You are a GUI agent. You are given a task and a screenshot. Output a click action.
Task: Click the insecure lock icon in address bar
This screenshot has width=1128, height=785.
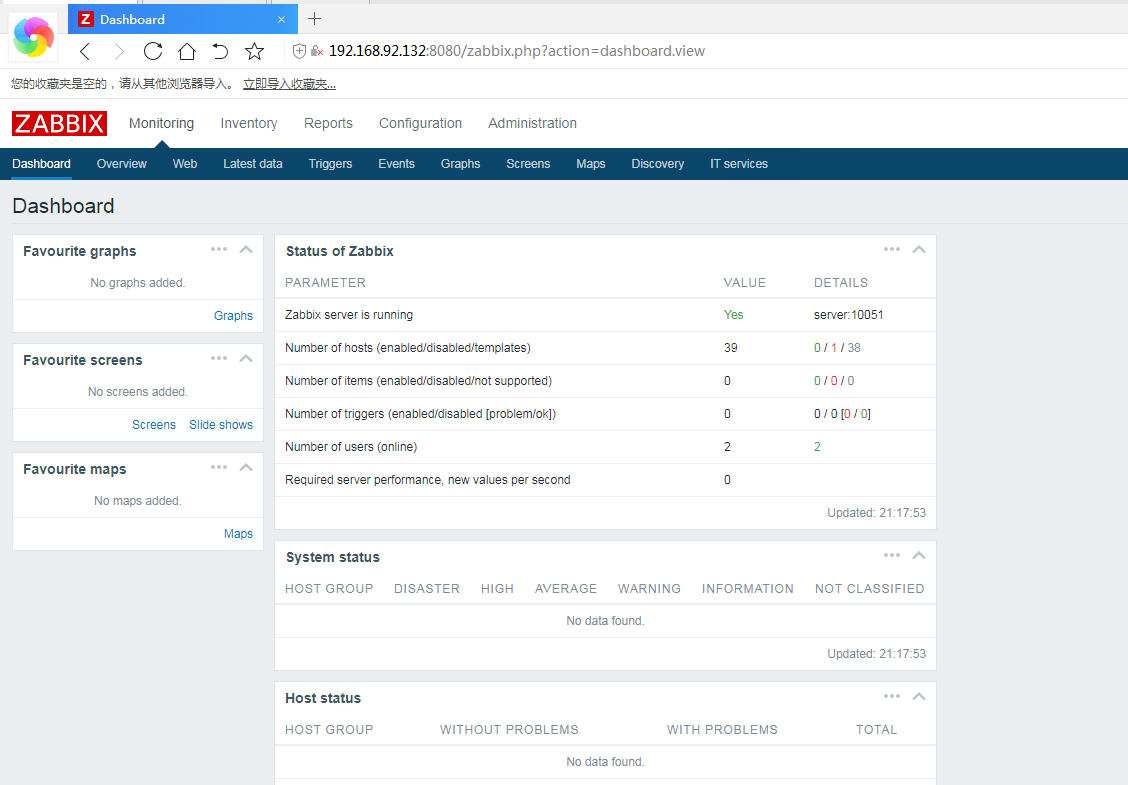click(x=317, y=51)
